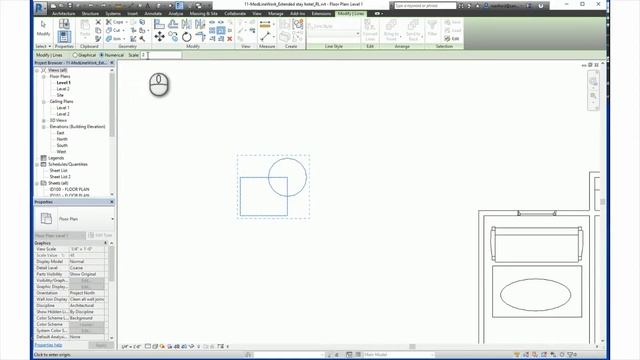The width and height of the screenshot is (640, 360).
Task: Open the Manage ribbon tab
Action: 276,13
